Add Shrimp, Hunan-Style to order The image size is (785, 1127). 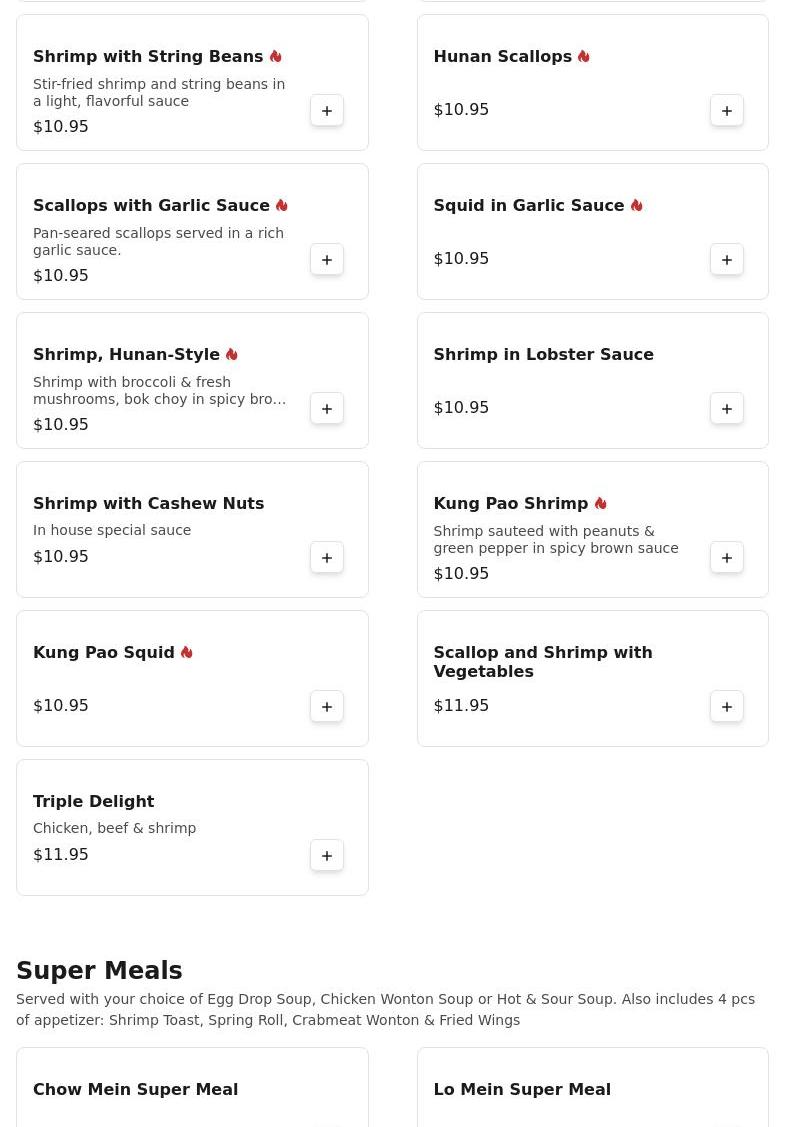point(327,409)
